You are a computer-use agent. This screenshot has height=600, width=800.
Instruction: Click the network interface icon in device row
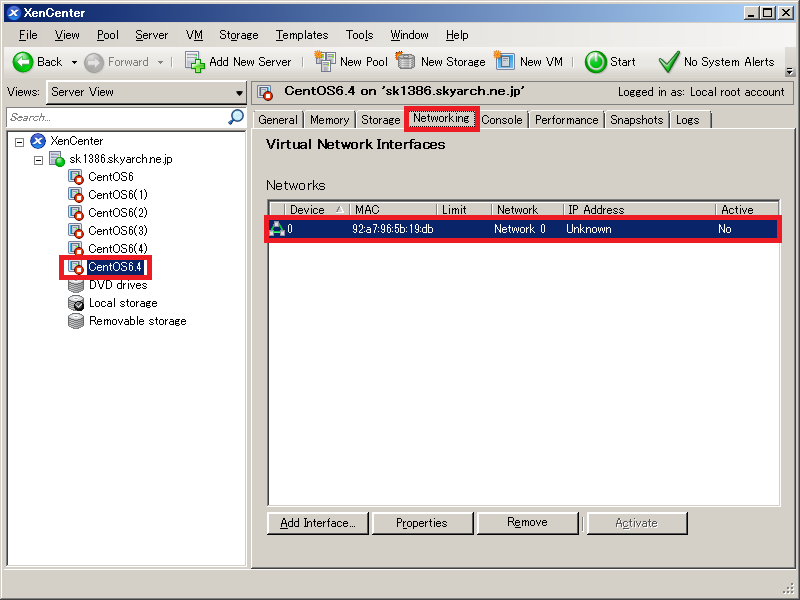(277, 229)
